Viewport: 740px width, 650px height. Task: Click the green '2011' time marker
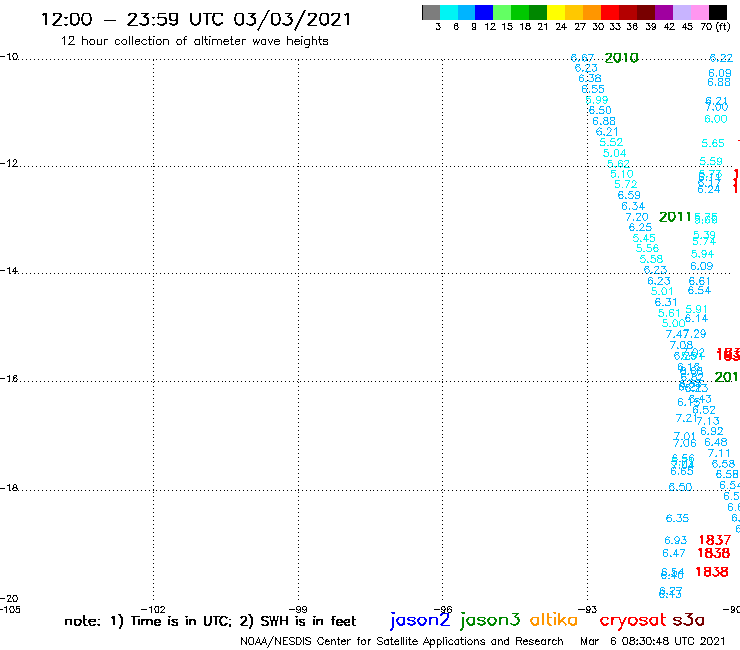pyautogui.click(x=675, y=217)
